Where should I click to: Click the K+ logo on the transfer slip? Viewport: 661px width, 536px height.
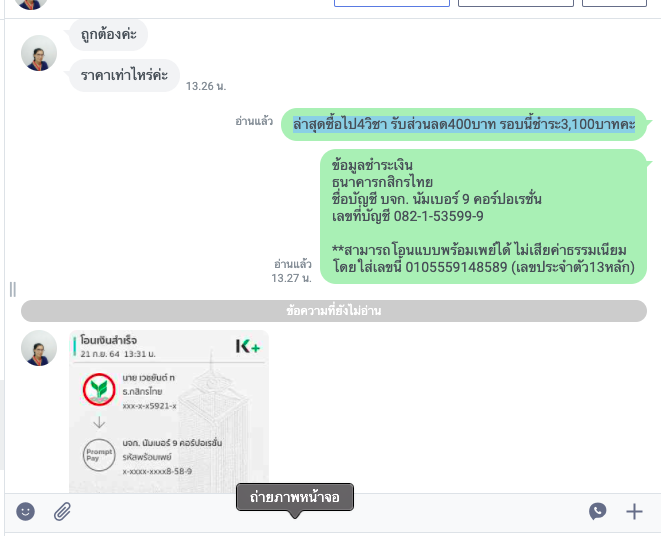(x=248, y=346)
